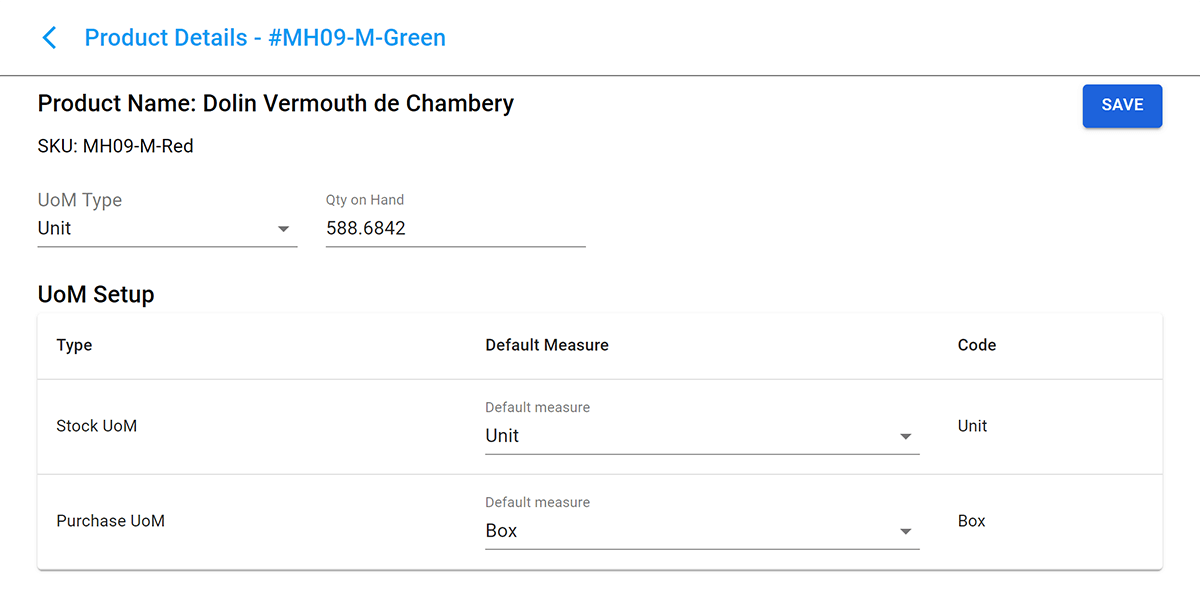Screen dimensions: 1200x605
Task: Select the Stock UoM row label
Action: pyautogui.click(x=97, y=426)
